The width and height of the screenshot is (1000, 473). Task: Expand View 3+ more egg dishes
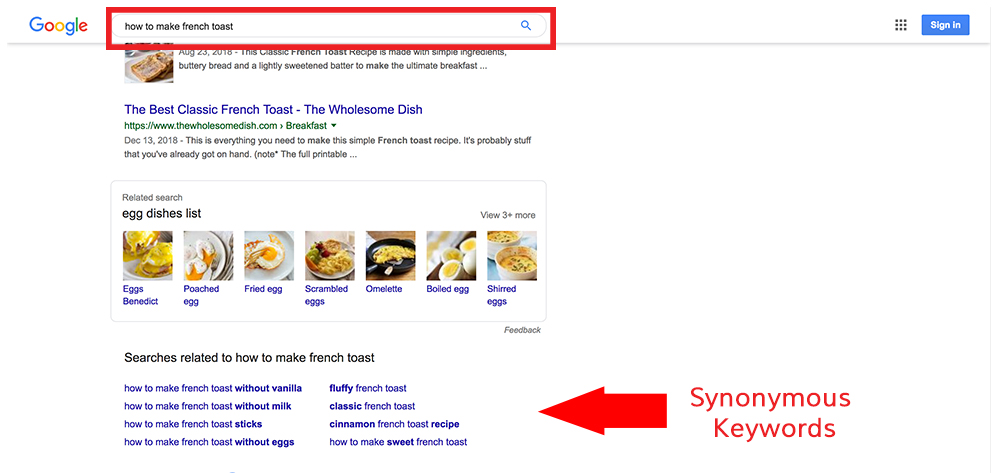[x=508, y=215]
